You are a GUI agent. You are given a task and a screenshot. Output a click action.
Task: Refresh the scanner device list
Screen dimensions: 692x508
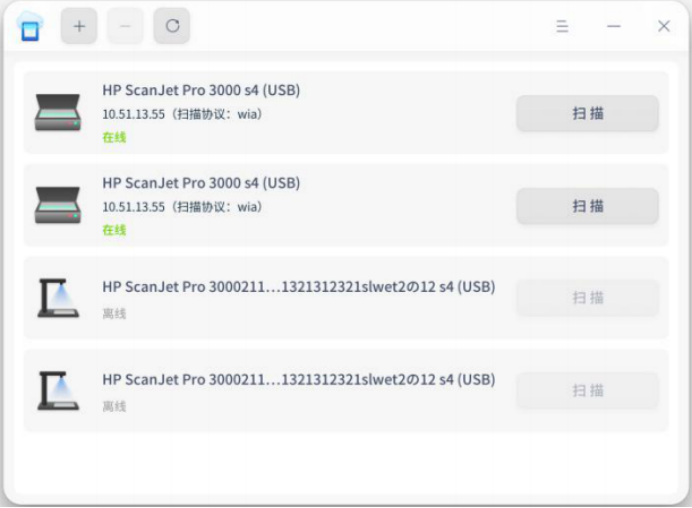click(x=172, y=26)
